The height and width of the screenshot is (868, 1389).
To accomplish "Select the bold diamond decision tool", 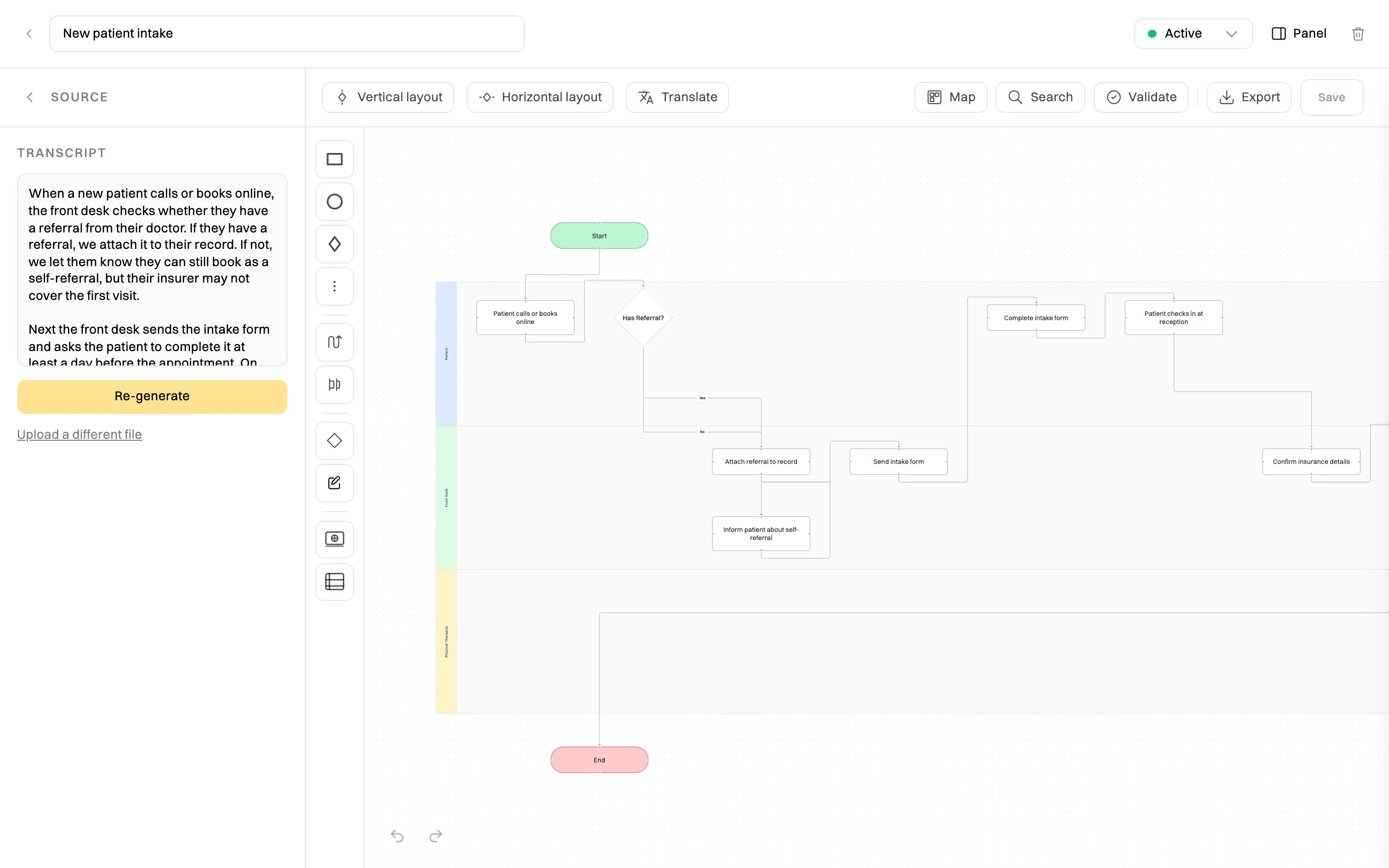I will (x=335, y=244).
